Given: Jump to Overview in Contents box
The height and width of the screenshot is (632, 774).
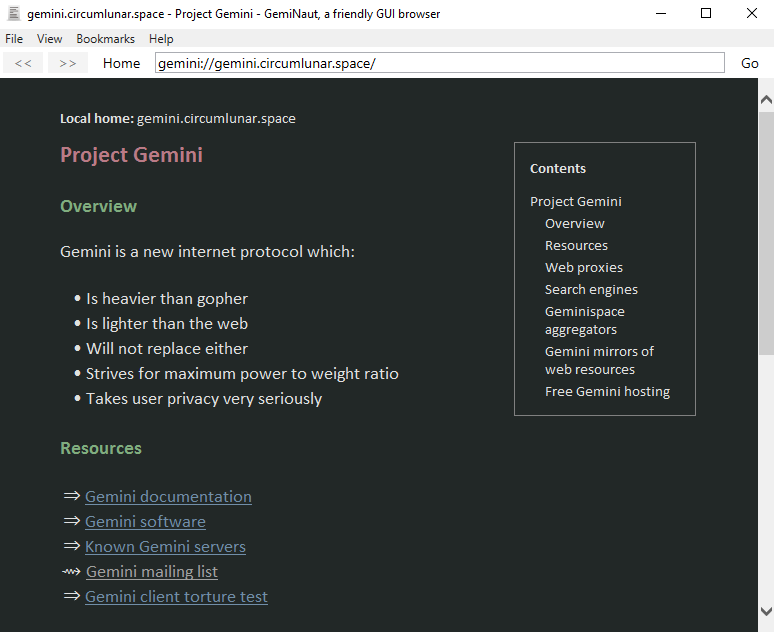Looking at the screenshot, I should [575, 223].
